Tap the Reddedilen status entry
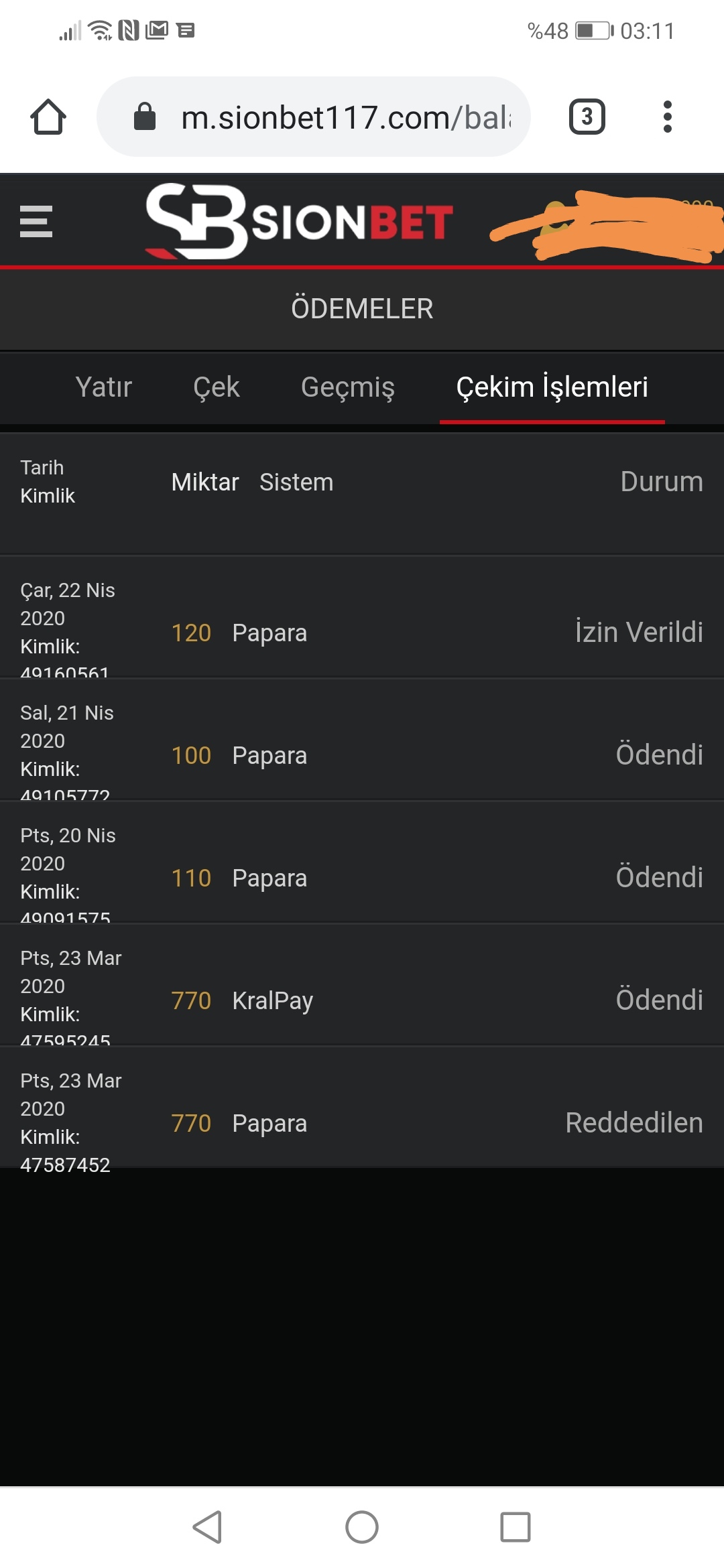 click(x=633, y=1123)
